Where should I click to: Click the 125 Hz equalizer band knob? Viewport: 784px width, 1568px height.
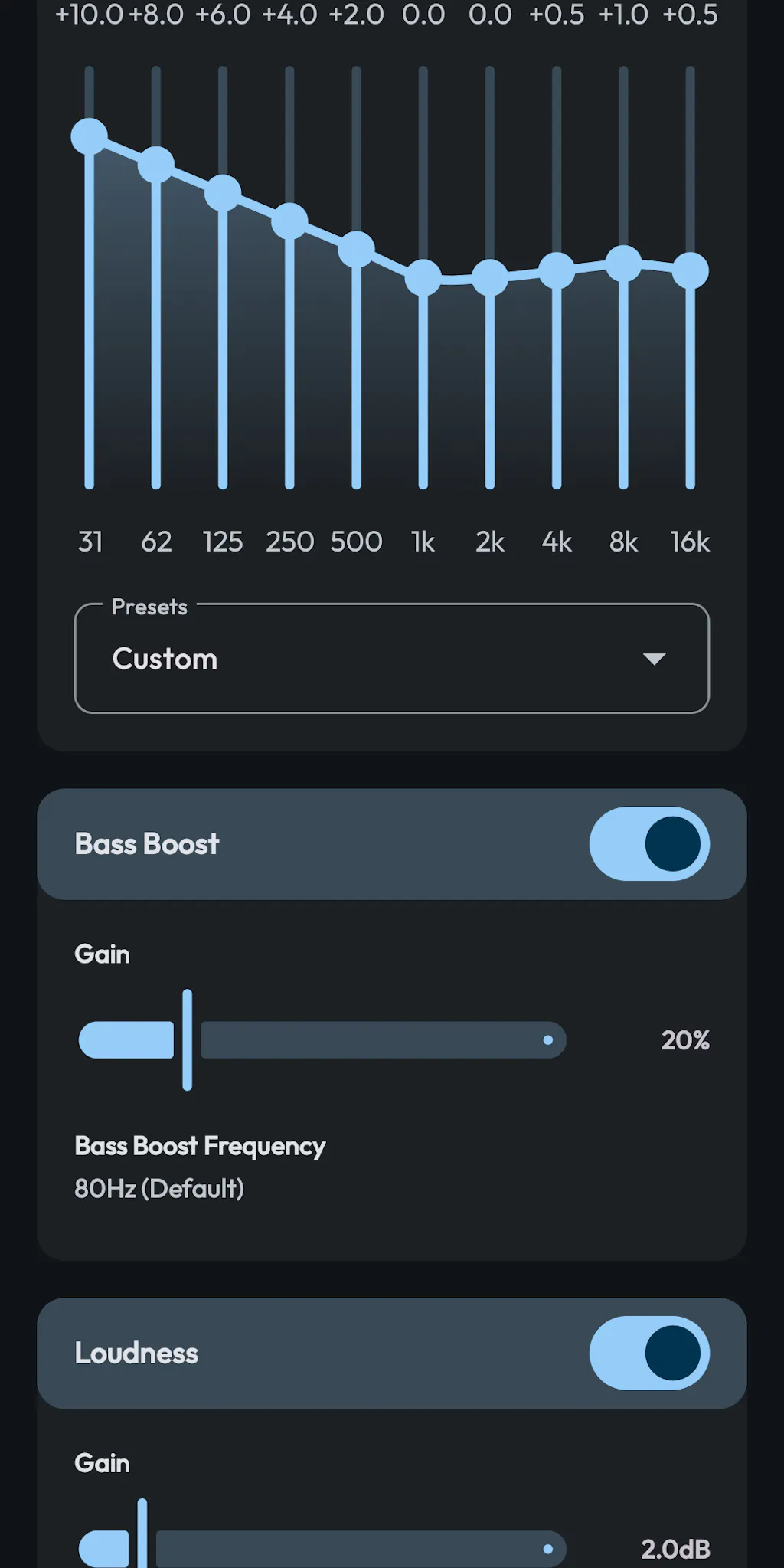tap(223, 192)
